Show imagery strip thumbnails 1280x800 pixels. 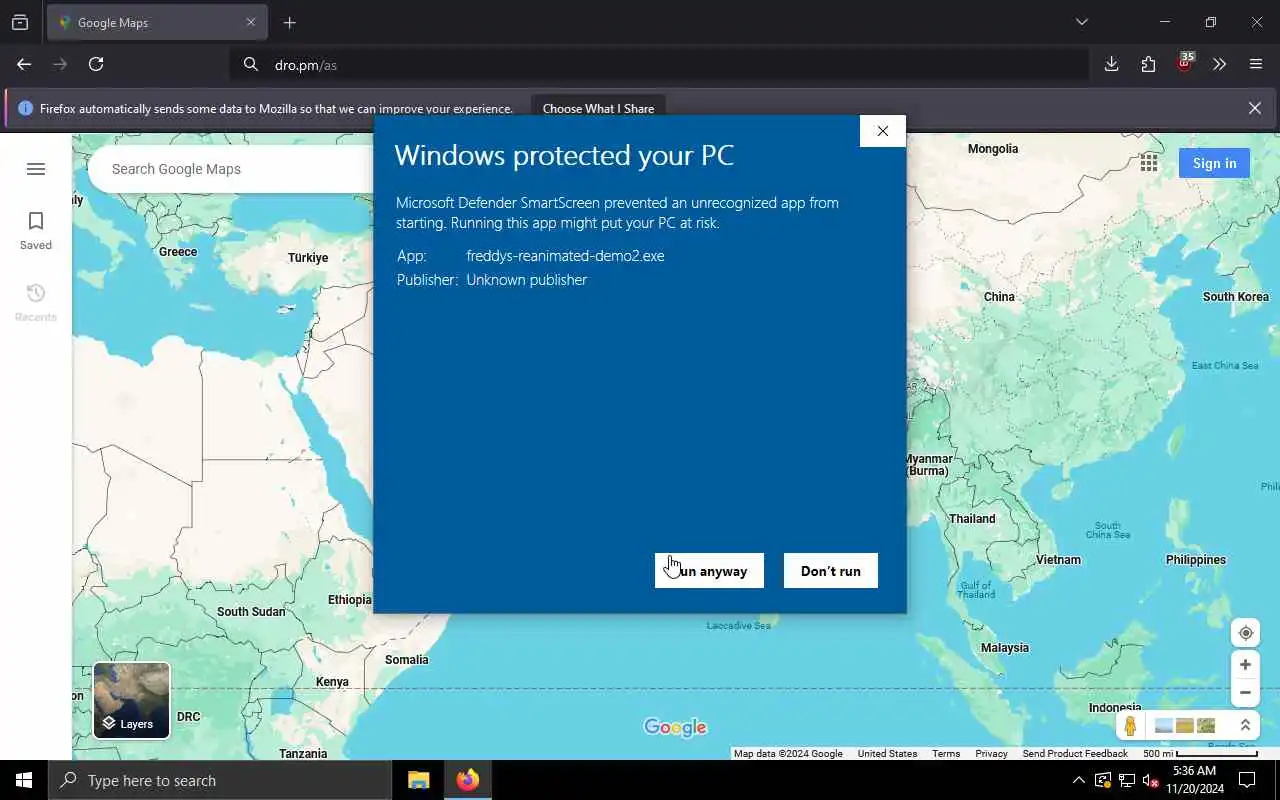1185,726
